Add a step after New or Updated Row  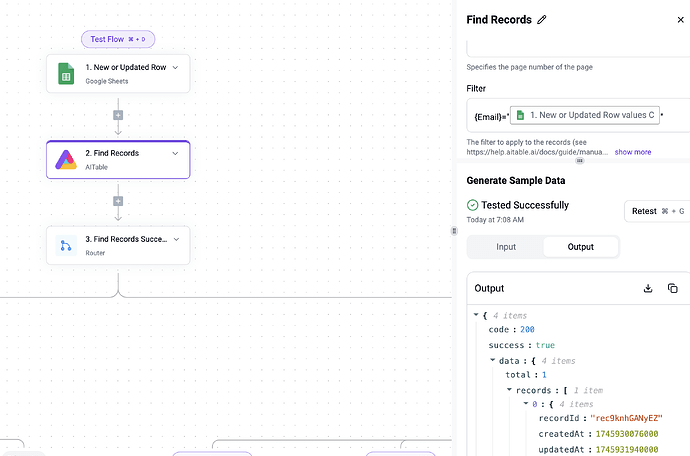[118, 115]
